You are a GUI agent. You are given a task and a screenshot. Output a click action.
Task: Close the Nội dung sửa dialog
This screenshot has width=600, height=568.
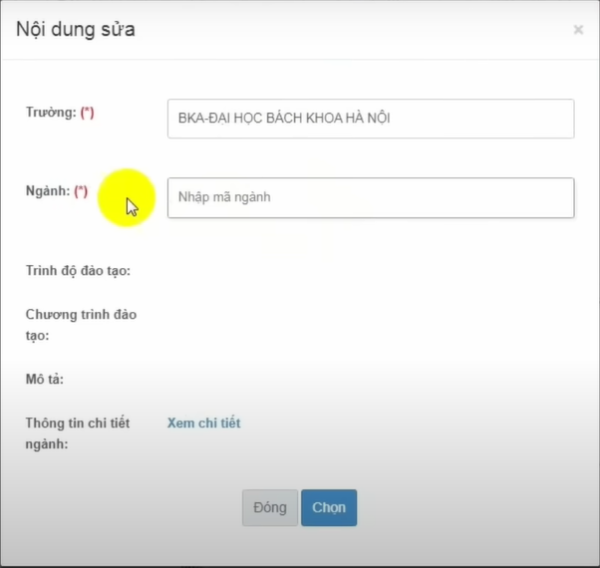(x=578, y=30)
